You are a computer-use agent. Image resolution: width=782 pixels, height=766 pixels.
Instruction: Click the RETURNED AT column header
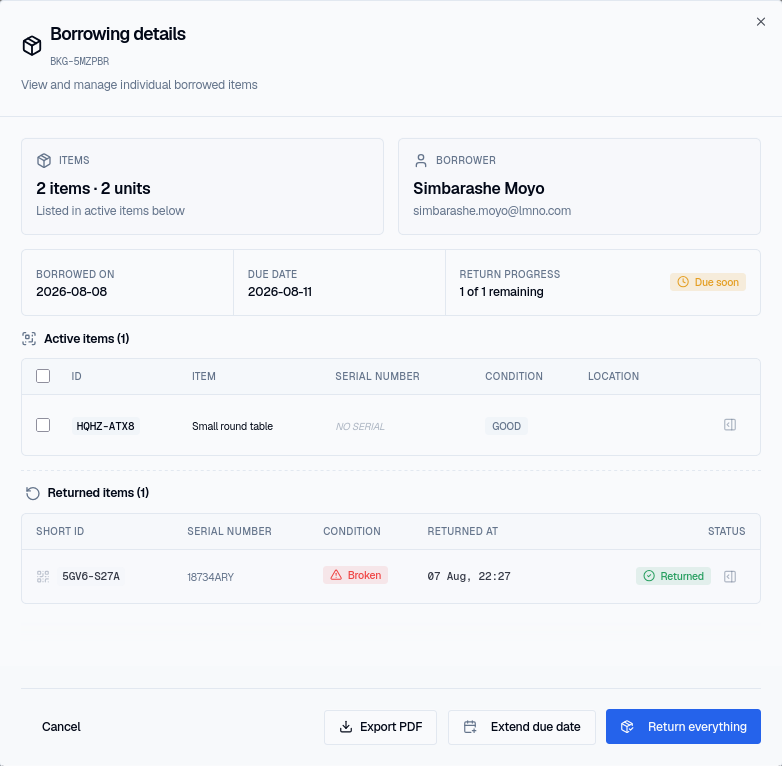click(462, 532)
